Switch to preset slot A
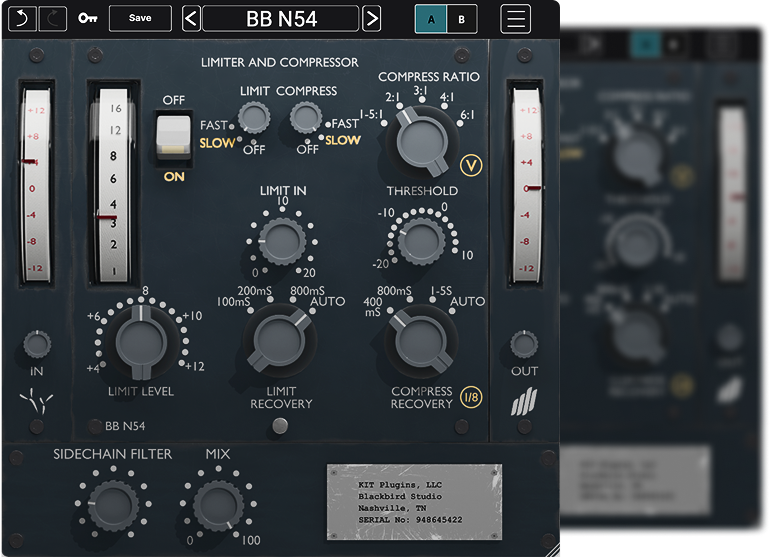Viewport: 770px width, 557px height. [x=431, y=19]
